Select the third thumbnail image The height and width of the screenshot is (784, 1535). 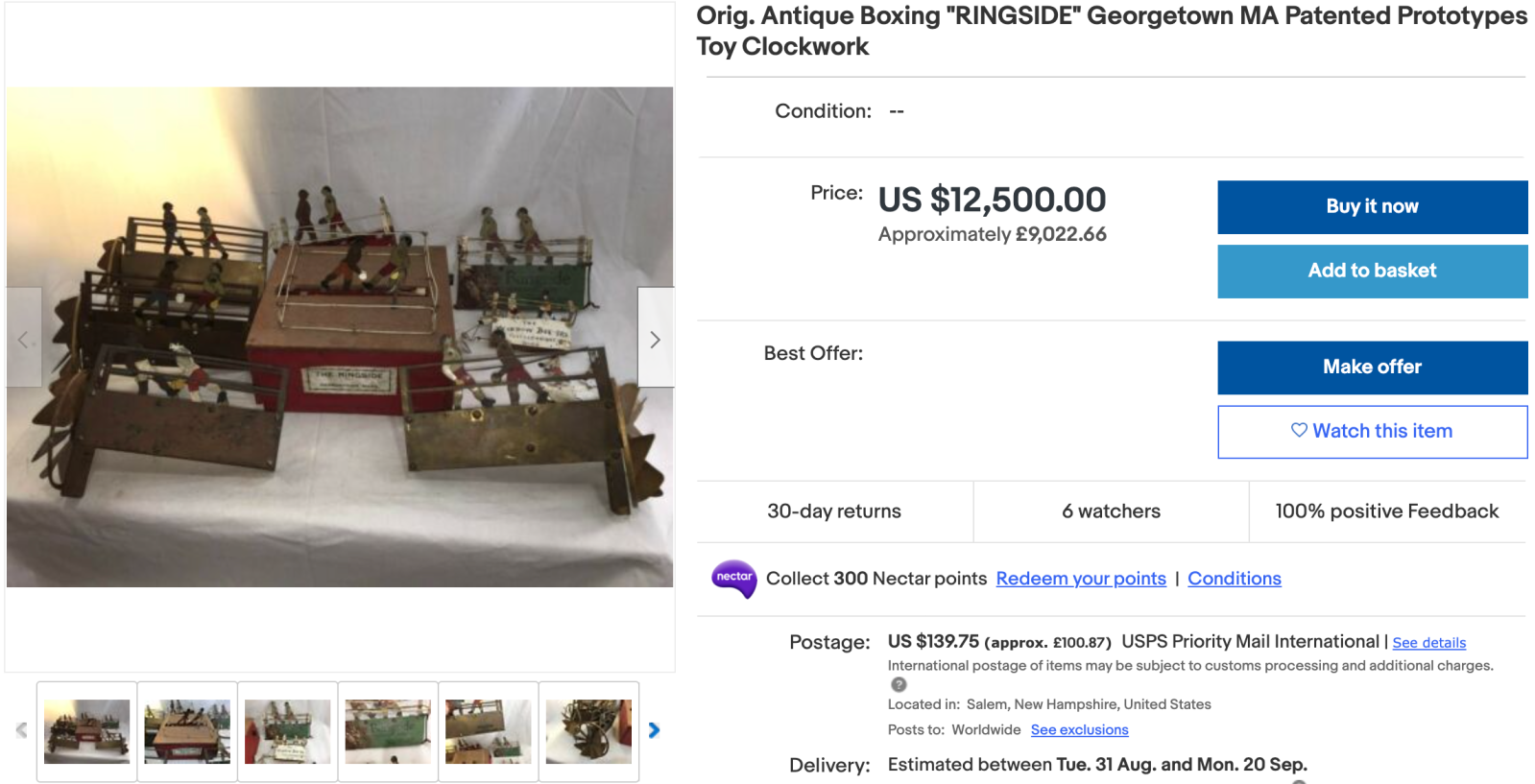coord(287,731)
